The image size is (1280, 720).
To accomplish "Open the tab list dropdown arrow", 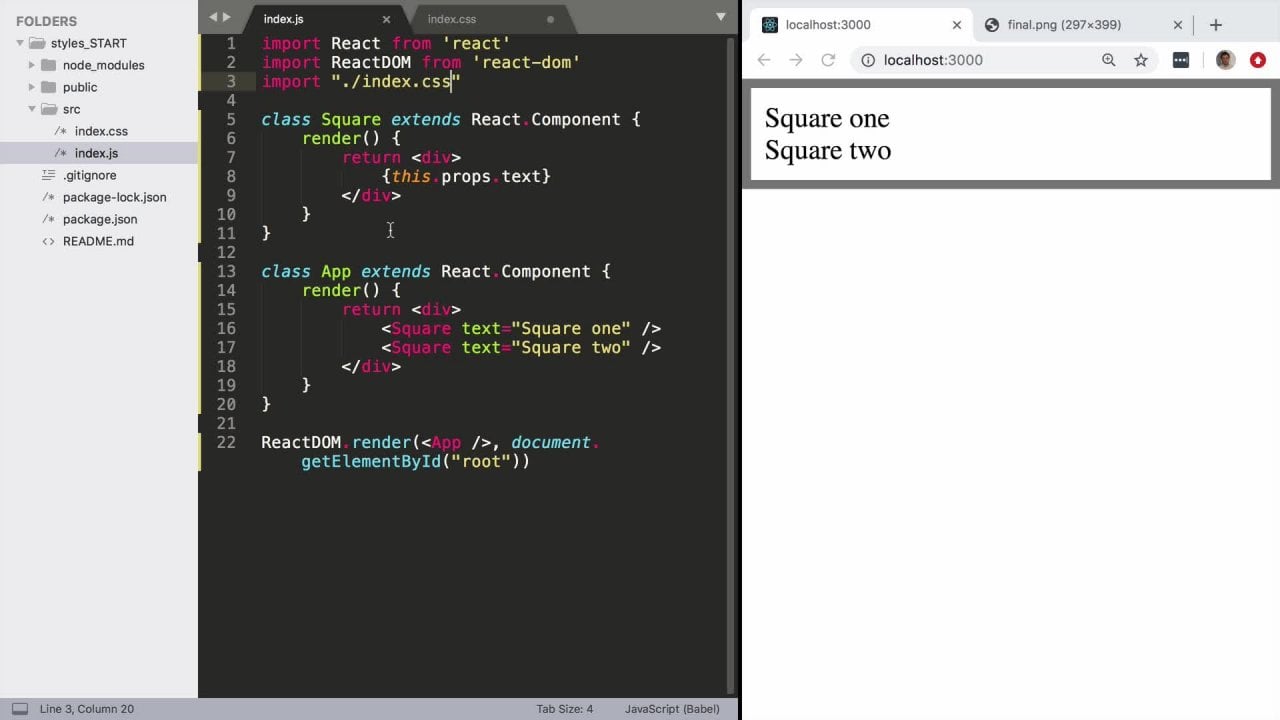I will pyautogui.click(x=720, y=17).
